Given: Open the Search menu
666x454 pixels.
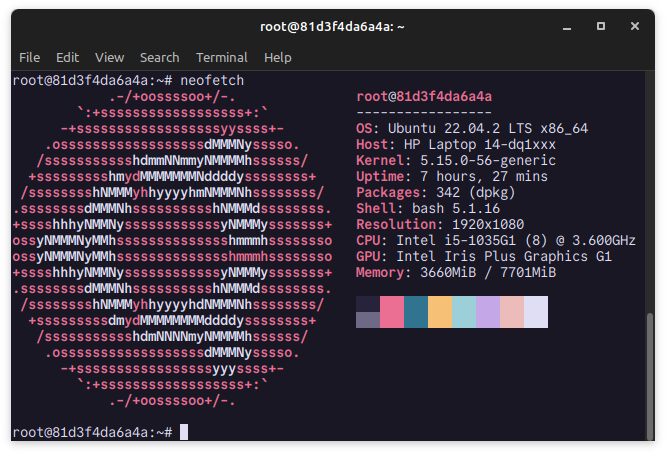Looking at the screenshot, I should pos(159,57).
